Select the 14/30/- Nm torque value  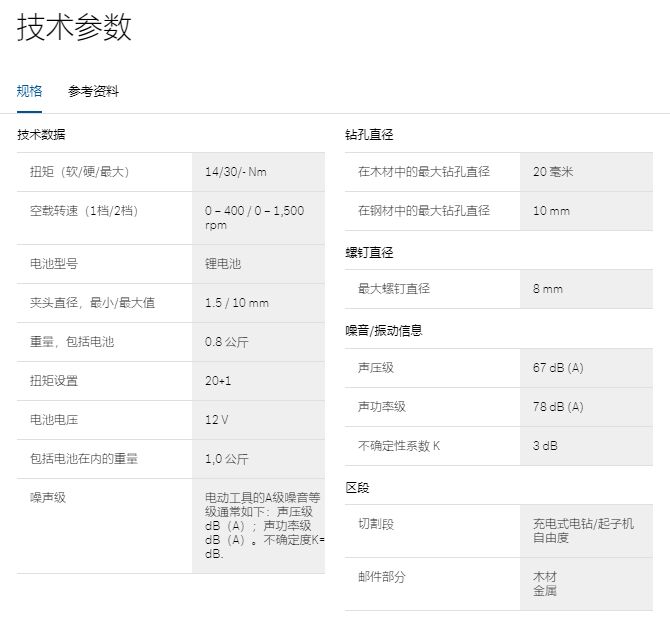(x=236, y=172)
